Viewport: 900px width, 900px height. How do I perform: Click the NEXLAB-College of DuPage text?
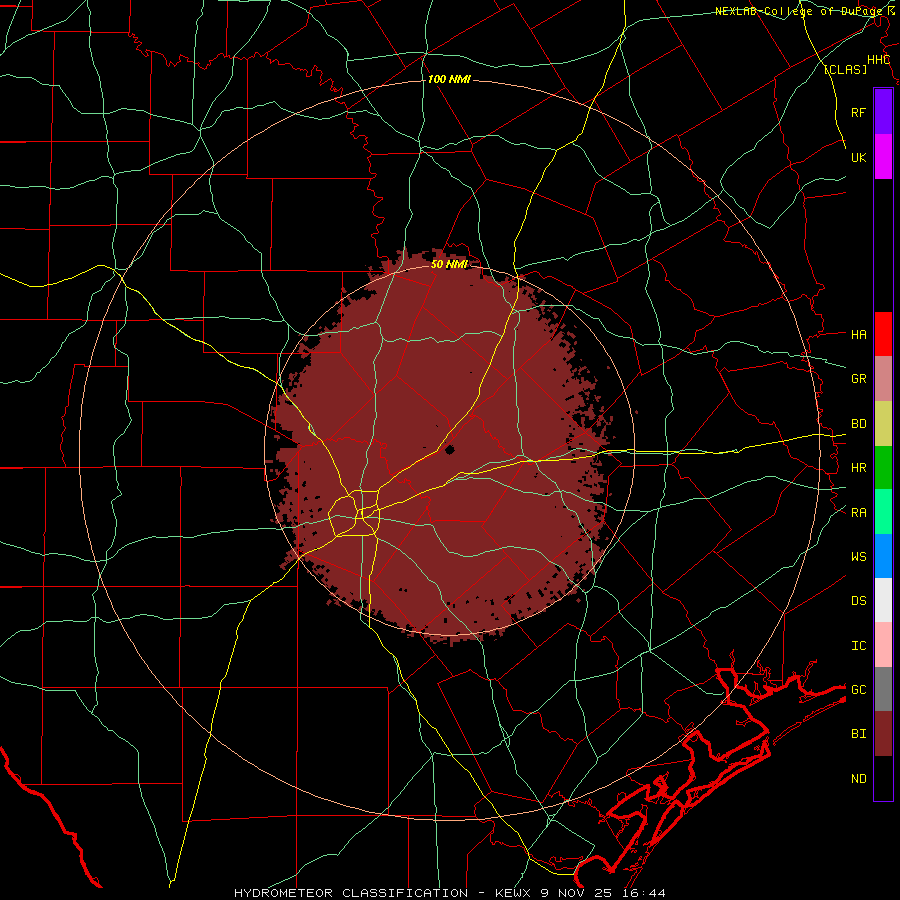coord(800,11)
